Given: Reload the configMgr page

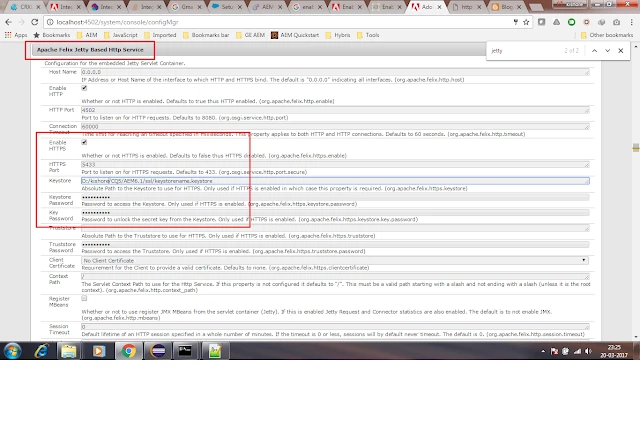Looking at the screenshot, I should [35, 22].
